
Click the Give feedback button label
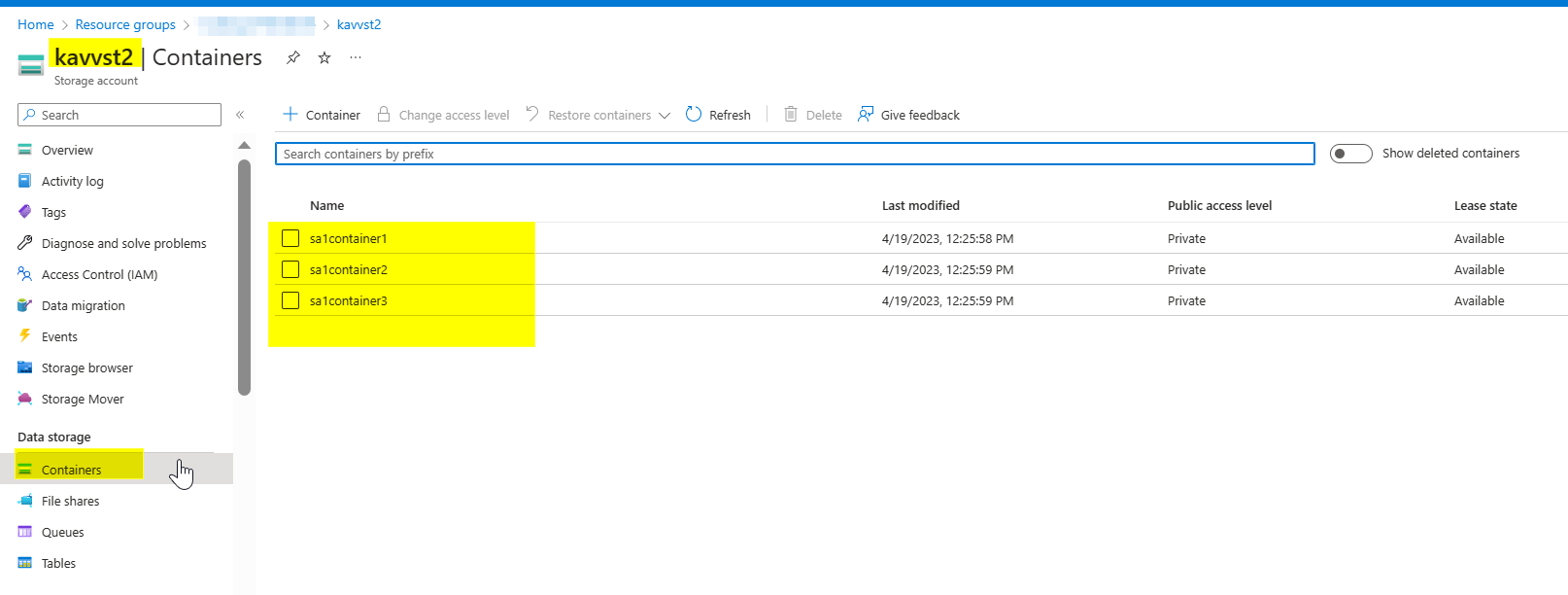coord(920,115)
